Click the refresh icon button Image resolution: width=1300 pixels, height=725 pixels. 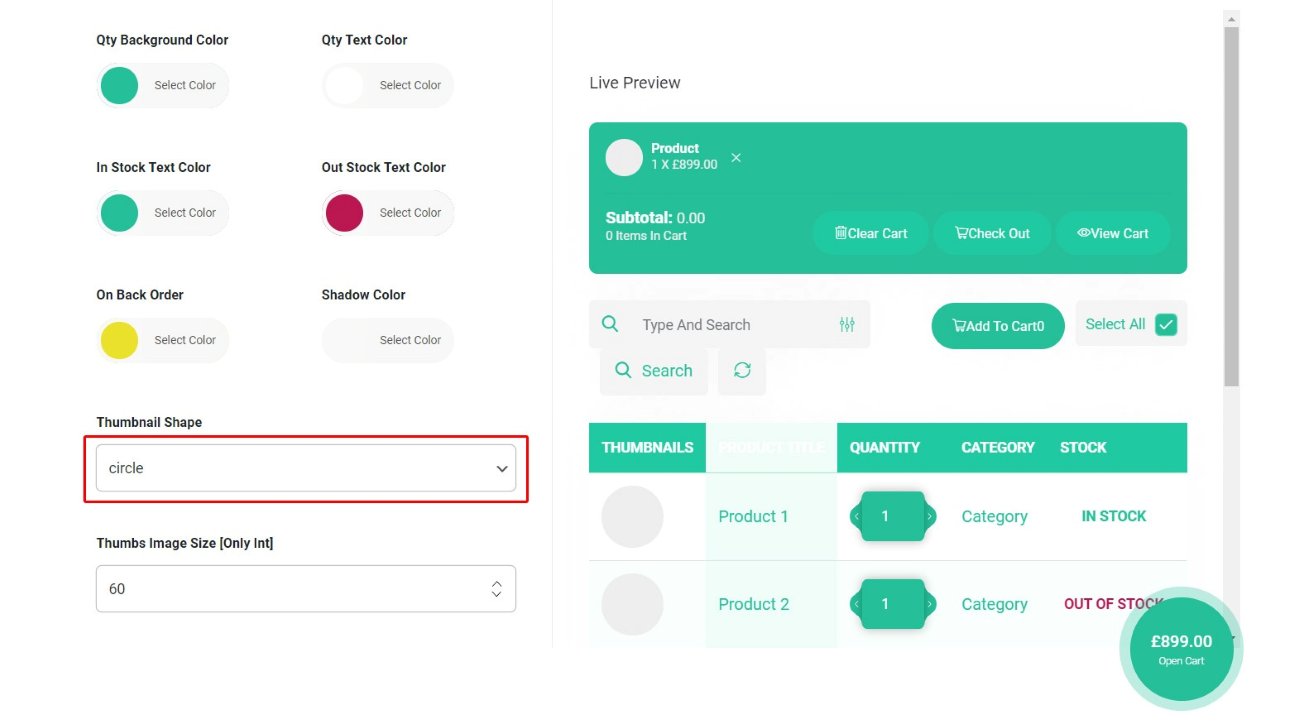(742, 371)
